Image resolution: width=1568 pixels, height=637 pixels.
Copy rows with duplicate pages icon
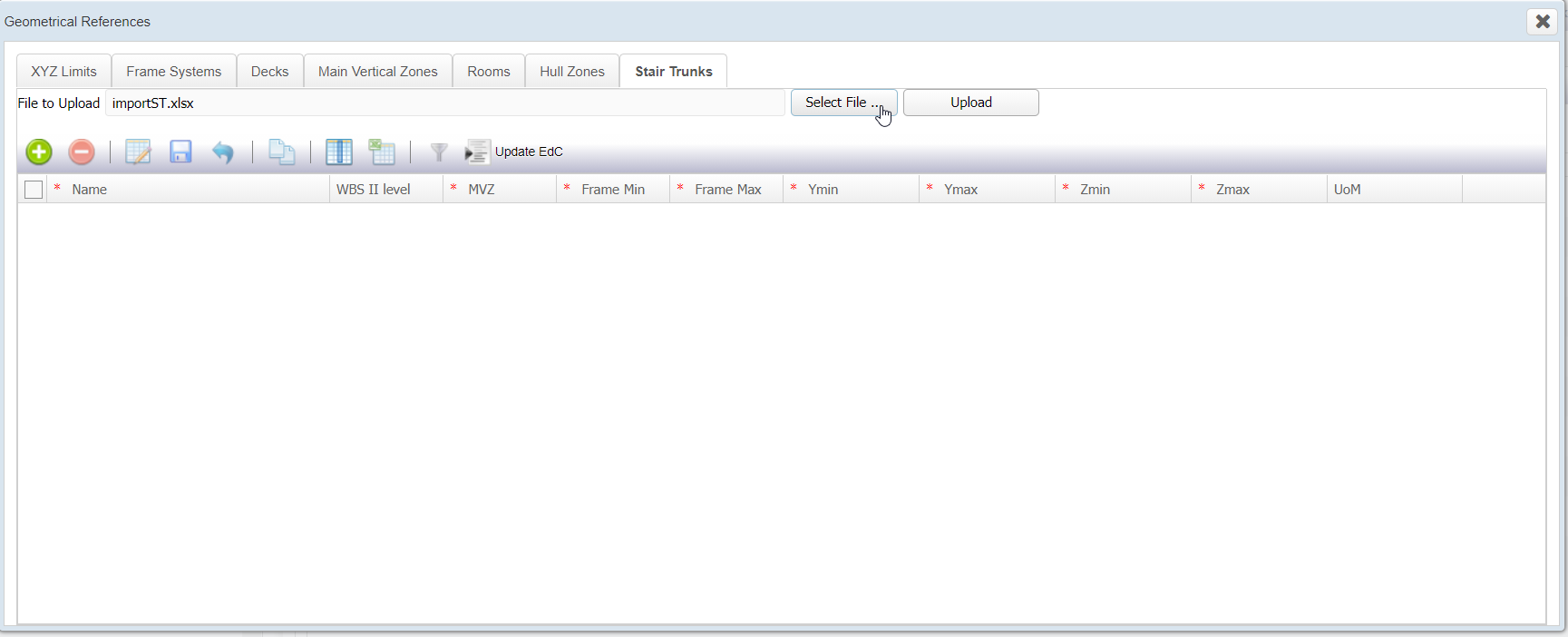(281, 152)
